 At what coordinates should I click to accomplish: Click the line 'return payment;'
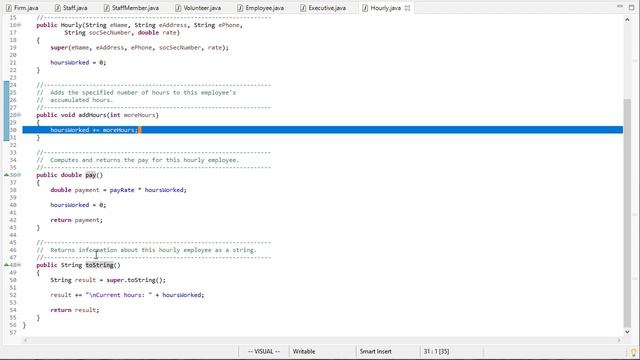pyautogui.click(x=76, y=220)
